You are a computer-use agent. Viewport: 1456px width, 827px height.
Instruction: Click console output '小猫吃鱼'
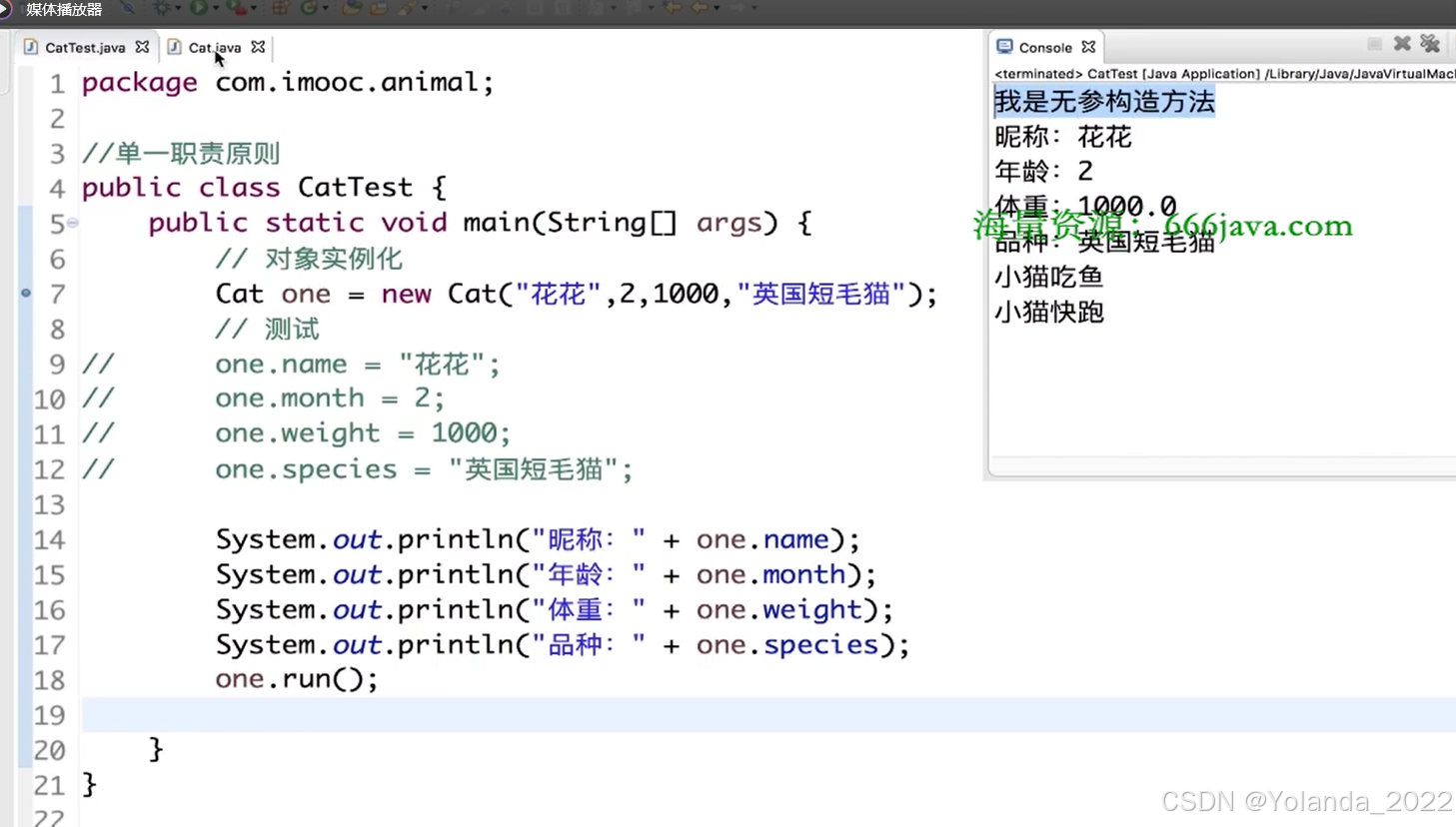click(1048, 277)
